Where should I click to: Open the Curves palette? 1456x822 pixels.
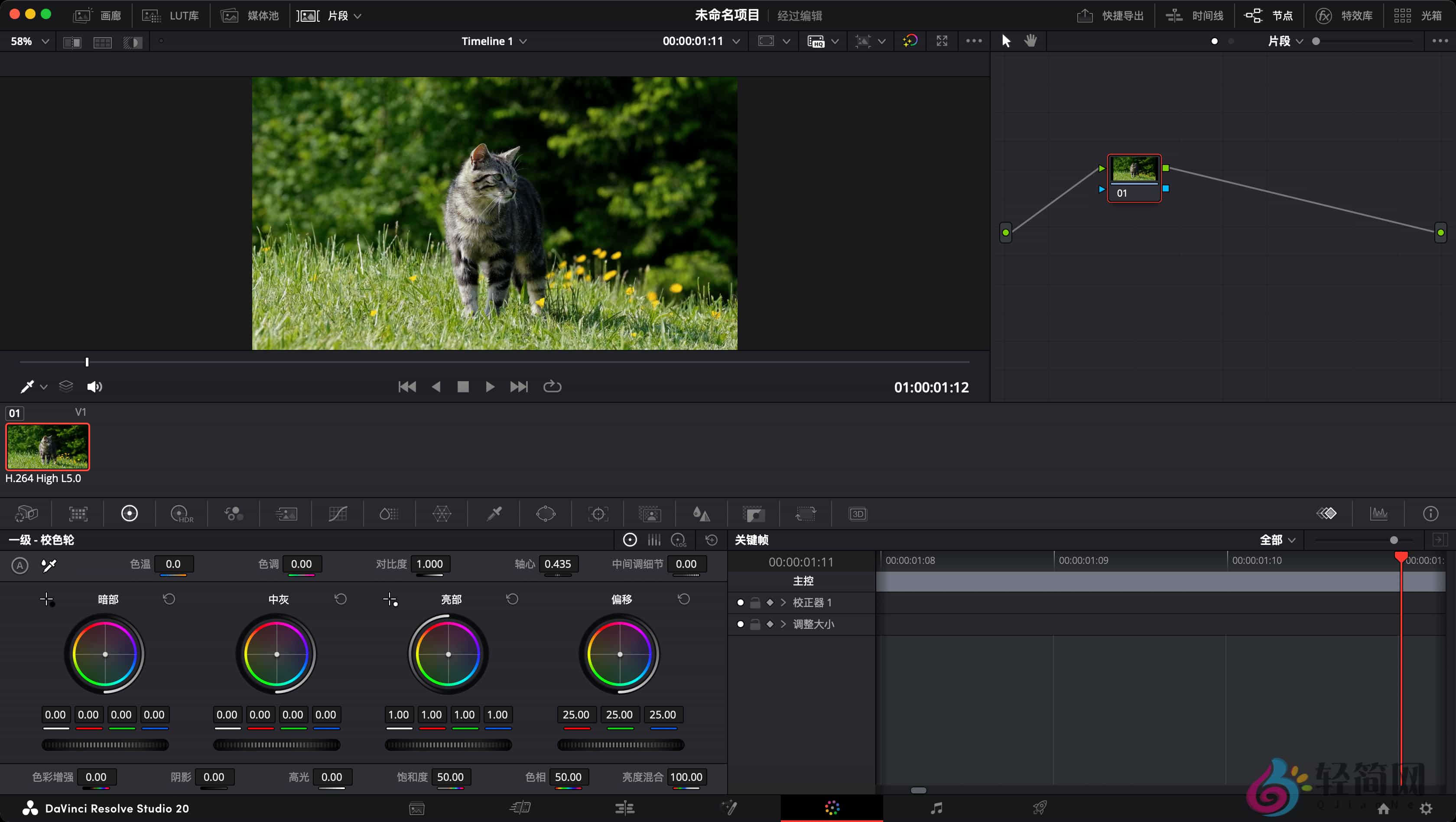click(338, 513)
